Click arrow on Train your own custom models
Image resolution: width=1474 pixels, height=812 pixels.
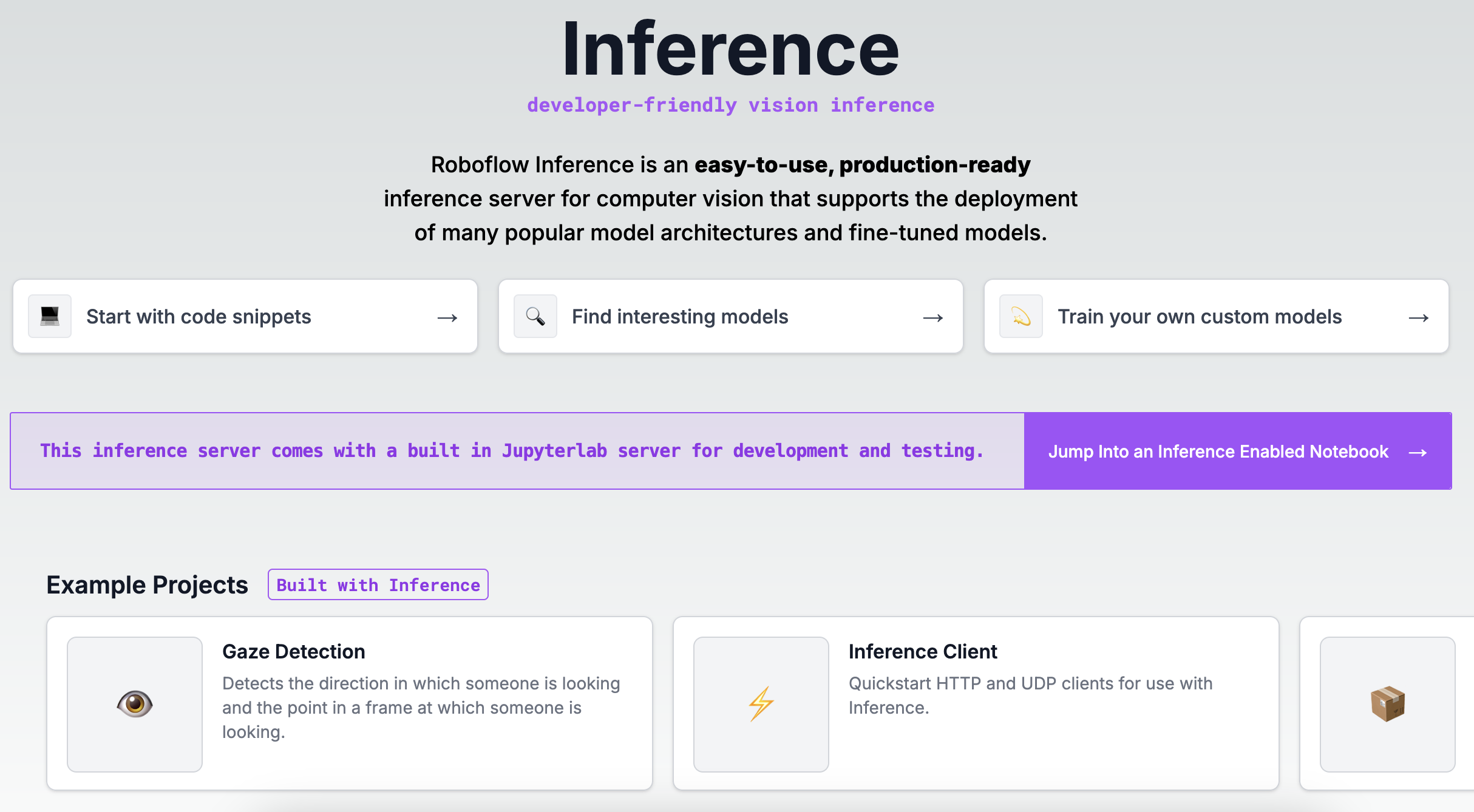coord(1419,317)
